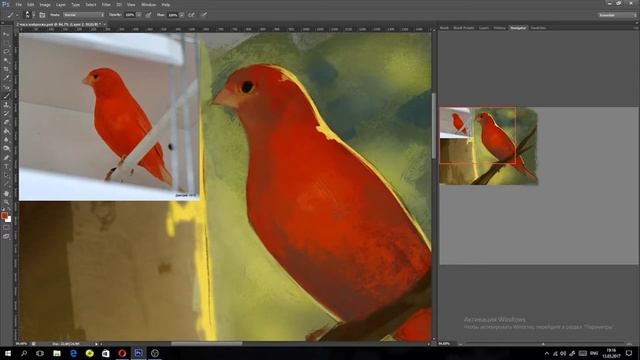Open the Image menu
The width and height of the screenshot is (640, 360).
(x=45, y=4)
